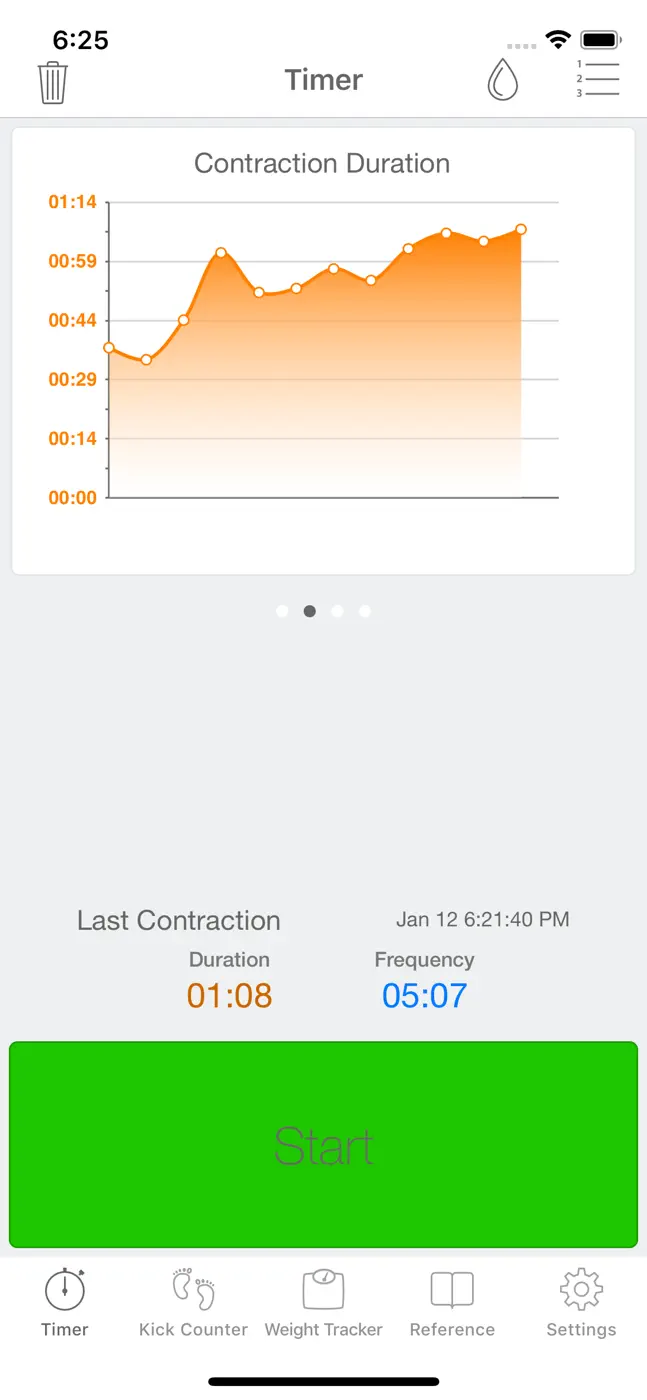Tap the Jan 12 6:21:40 PM timestamp
647x1400 pixels.
click(x=483, y=919)
